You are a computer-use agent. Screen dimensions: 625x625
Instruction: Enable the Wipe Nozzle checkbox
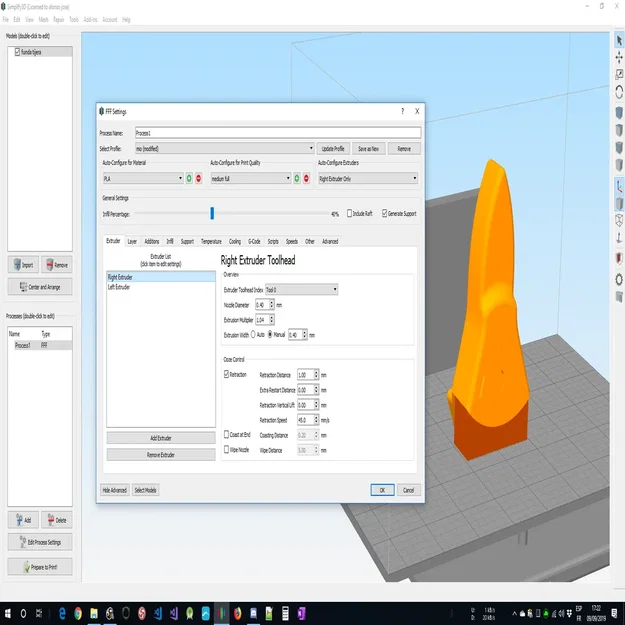click(x=226, y=449)
